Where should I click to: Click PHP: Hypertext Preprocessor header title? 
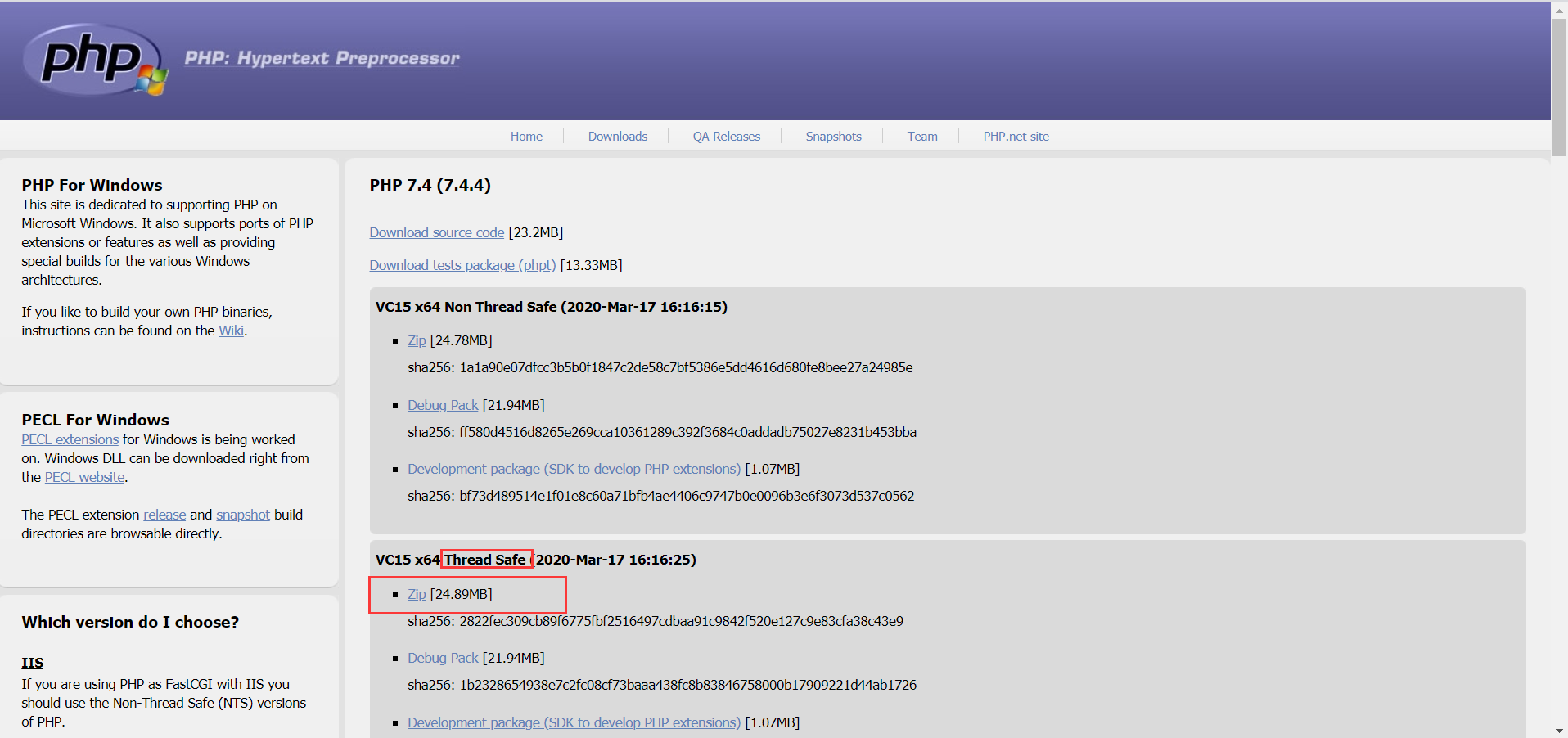[322, 58]
